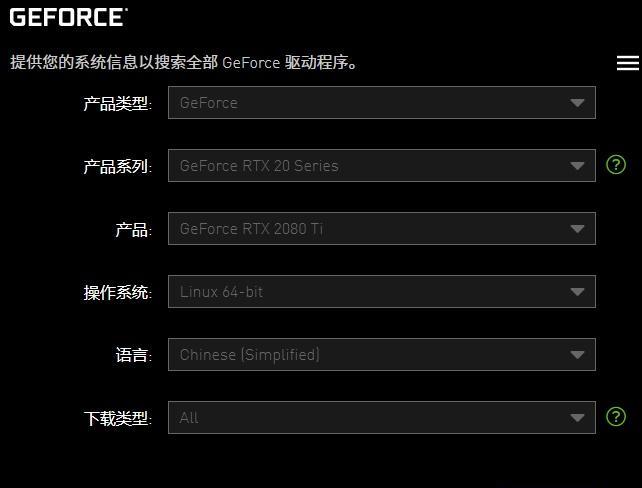Click help icon next to download type
Screen dimensions: 642x488
click(616, 417)
